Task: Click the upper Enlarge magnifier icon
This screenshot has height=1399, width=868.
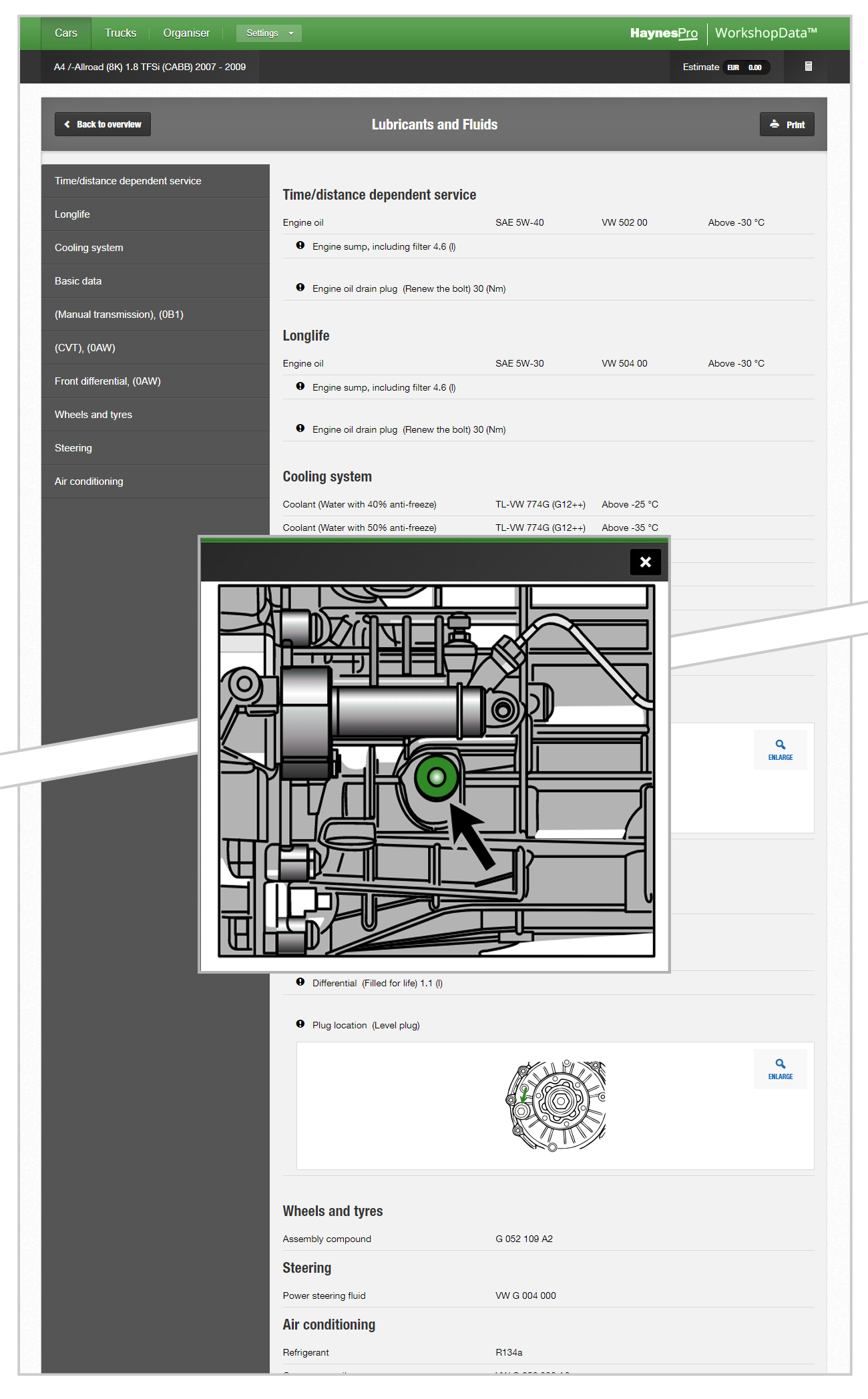Action: pyautogui.click(x=780, y=749)
